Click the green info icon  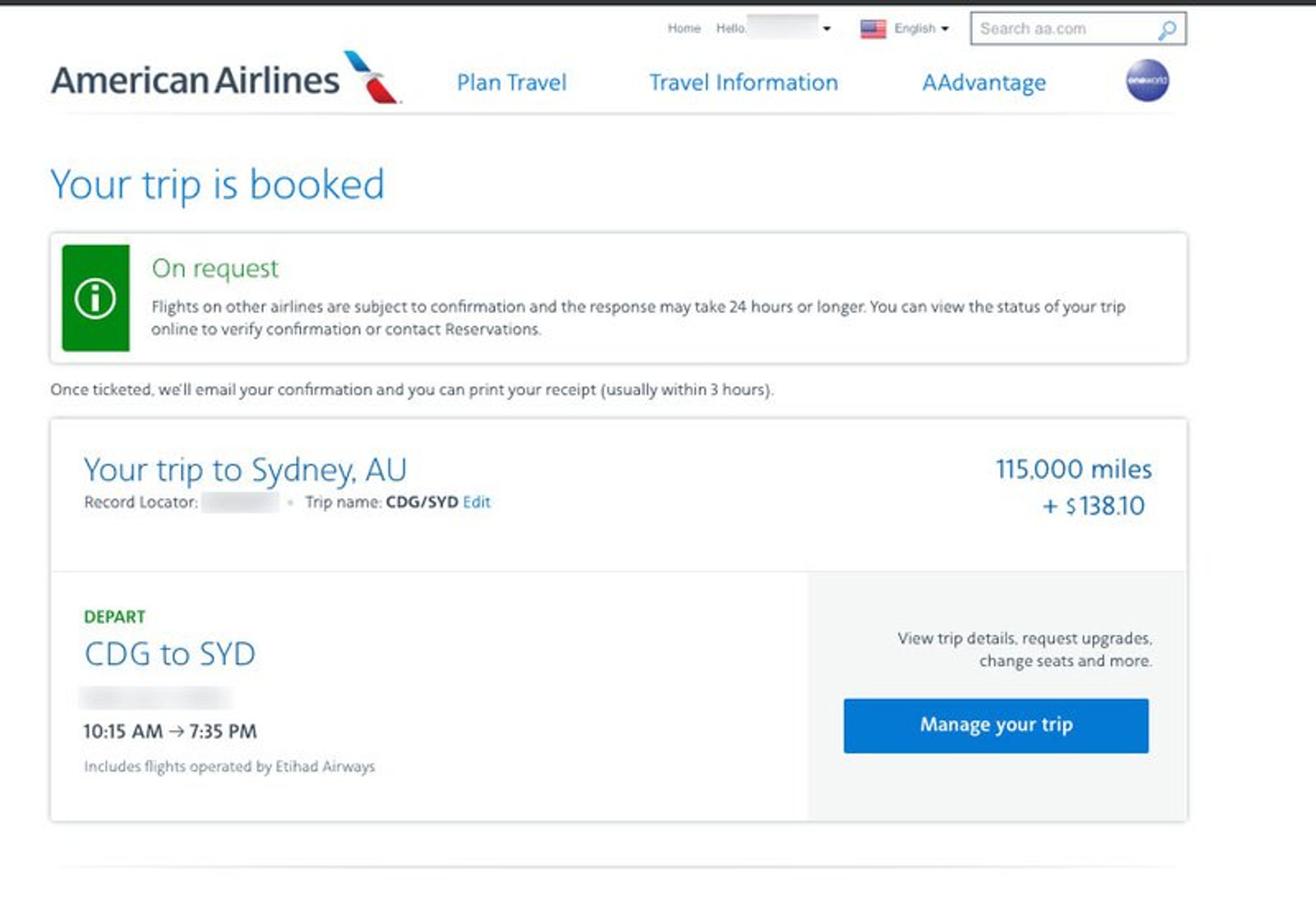(95, 298)
